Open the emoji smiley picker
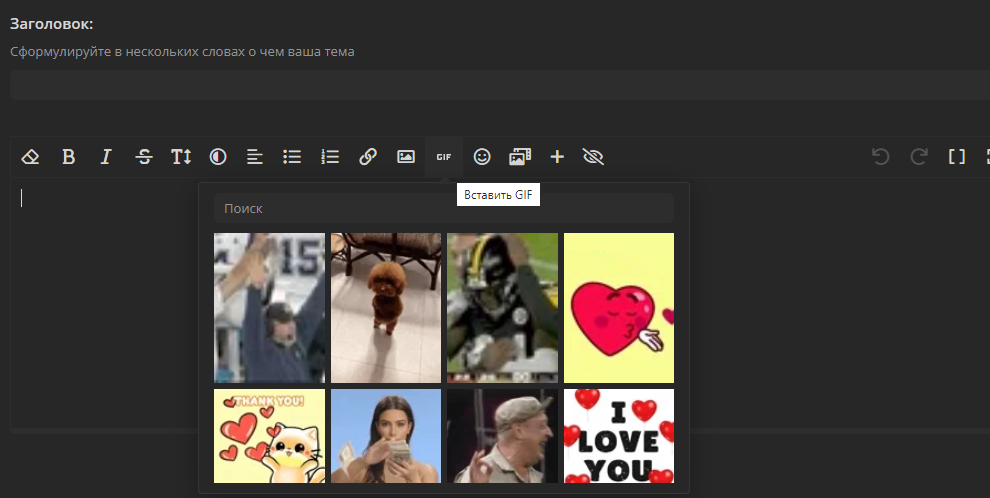 [482, 157]
